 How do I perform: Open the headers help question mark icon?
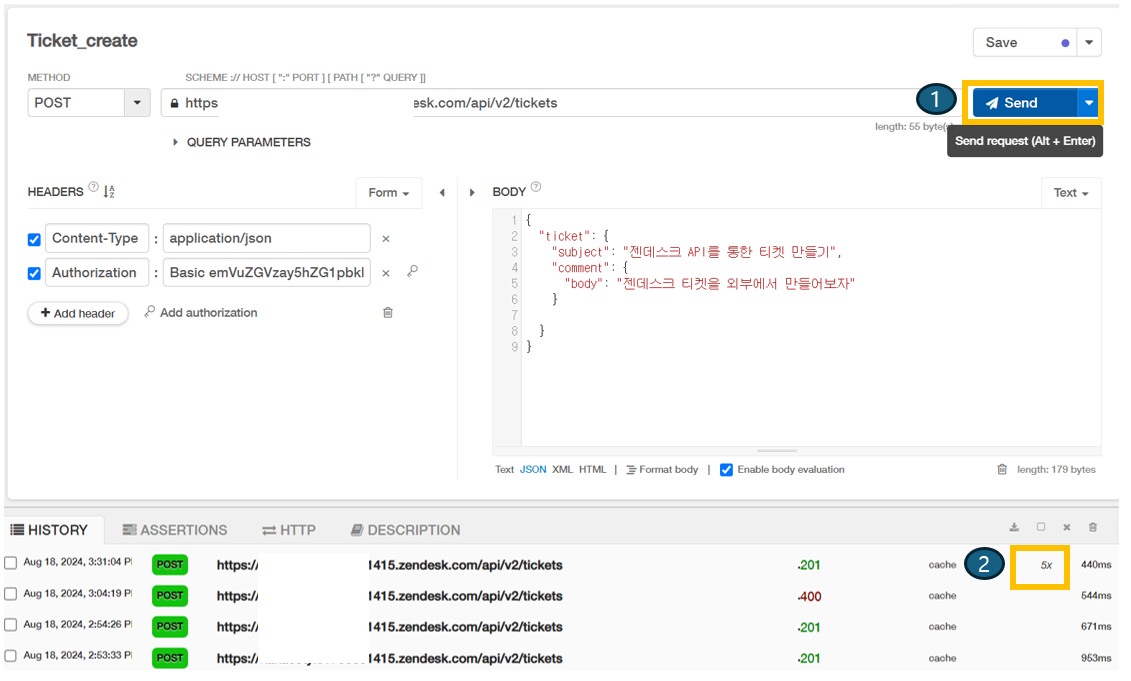93,187
